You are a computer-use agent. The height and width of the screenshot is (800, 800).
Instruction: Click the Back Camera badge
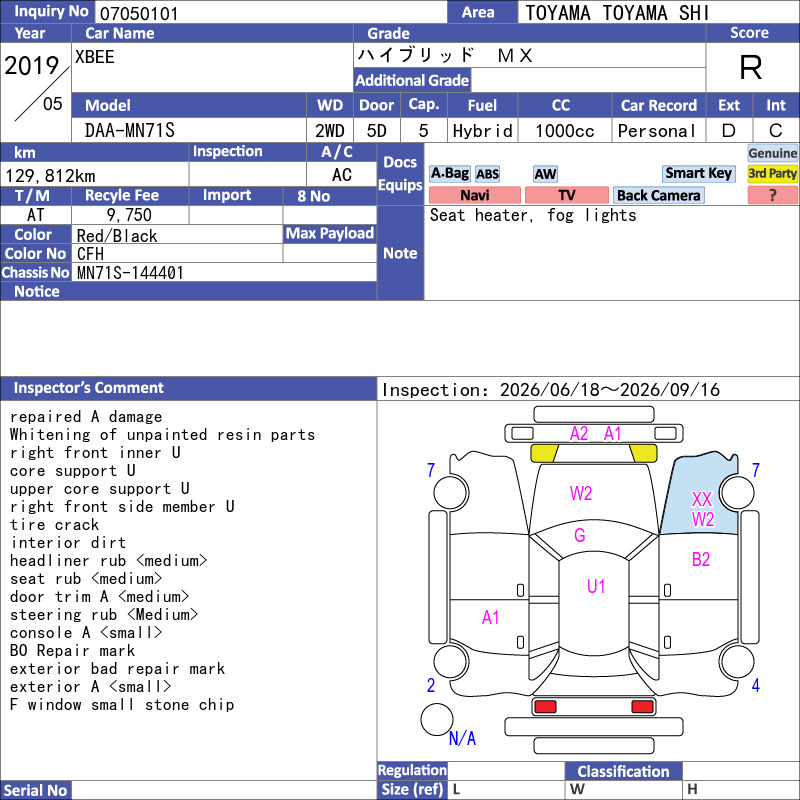(x=658, y=195)
